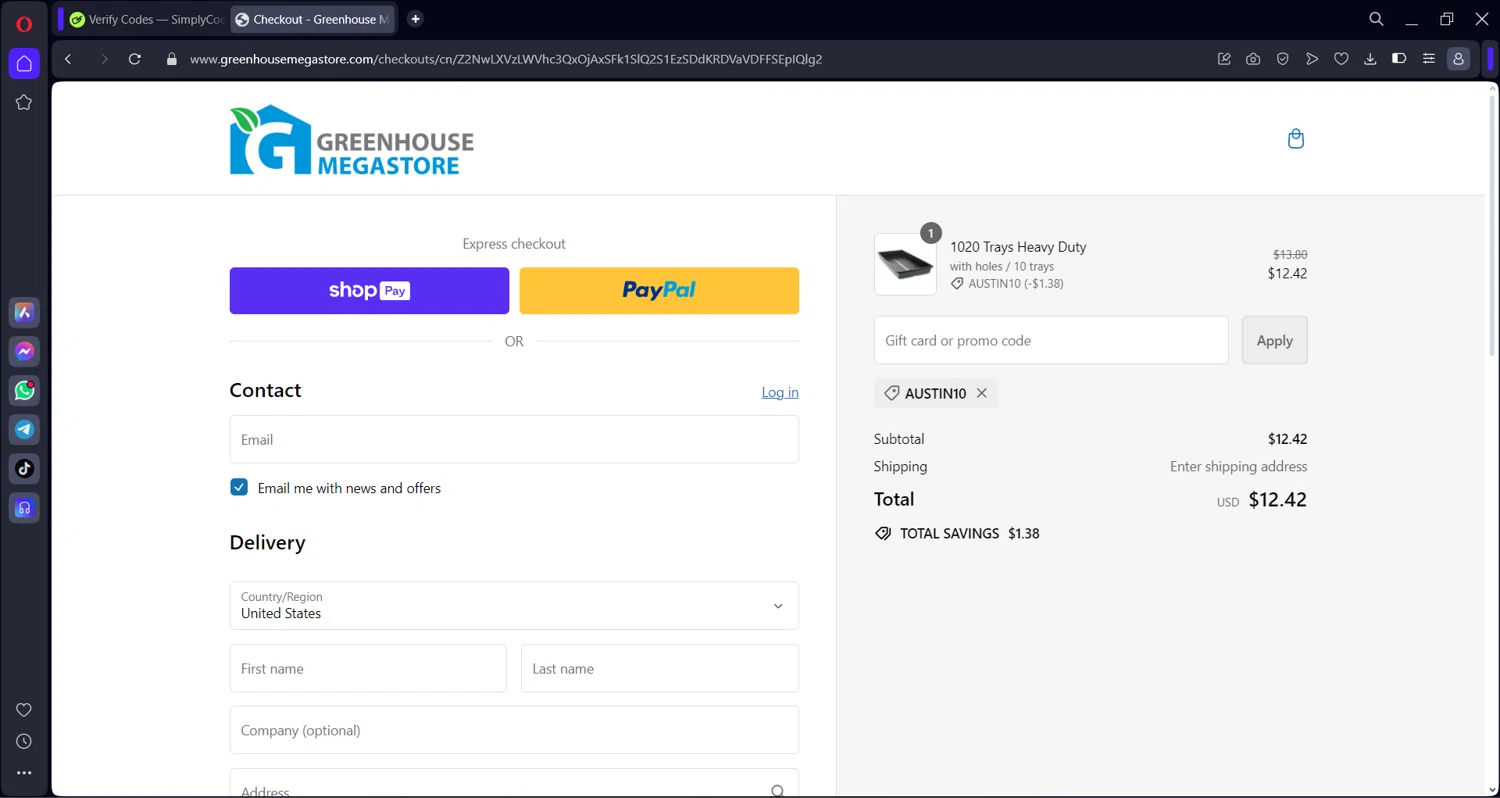This screenshot has width=1500, height=798.
Task: Open the send flow arrow icon
Action: pyautogui.click(x=1312, y=59)
